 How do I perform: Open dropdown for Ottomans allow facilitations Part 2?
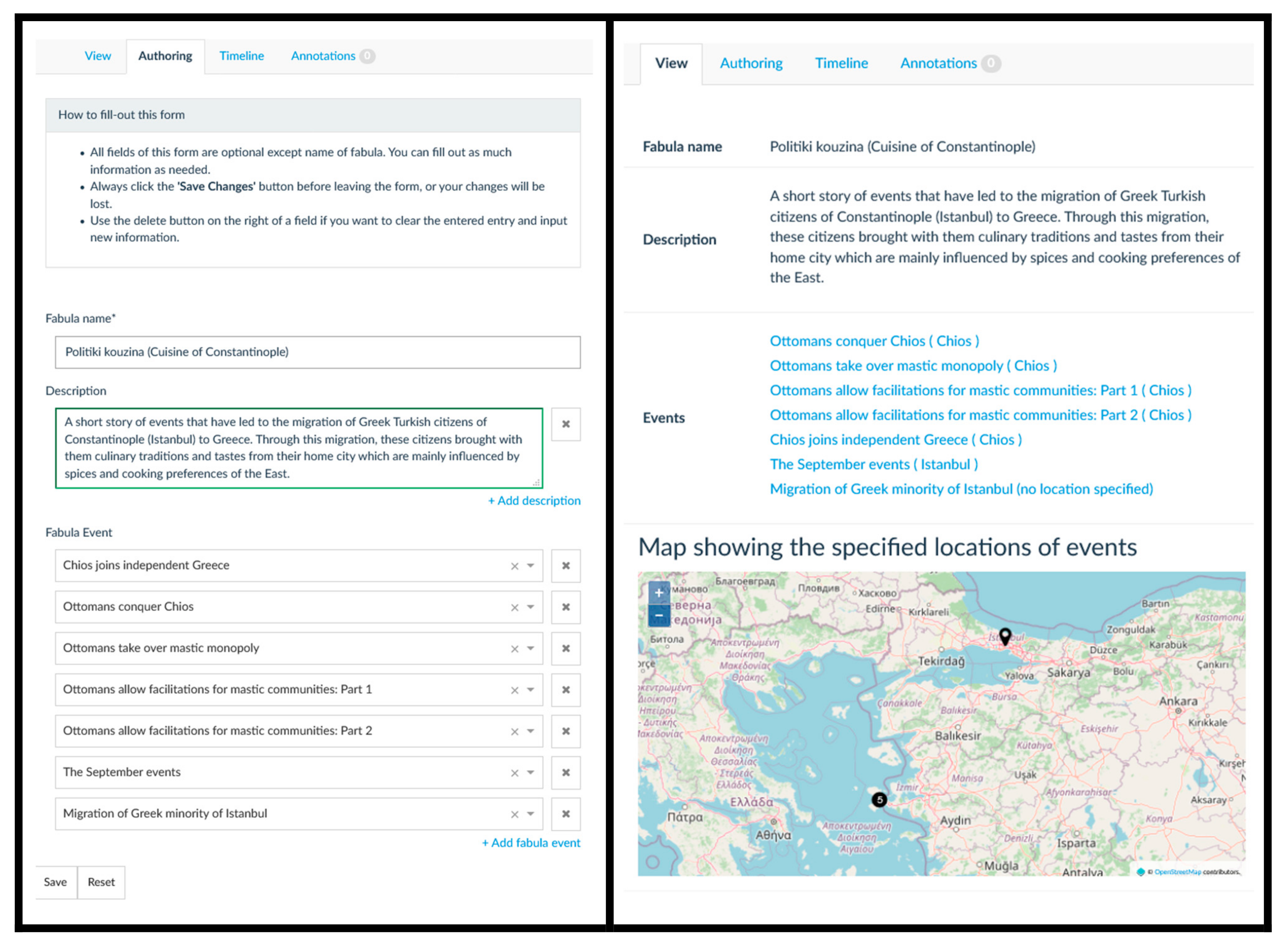tap(531, 731)
